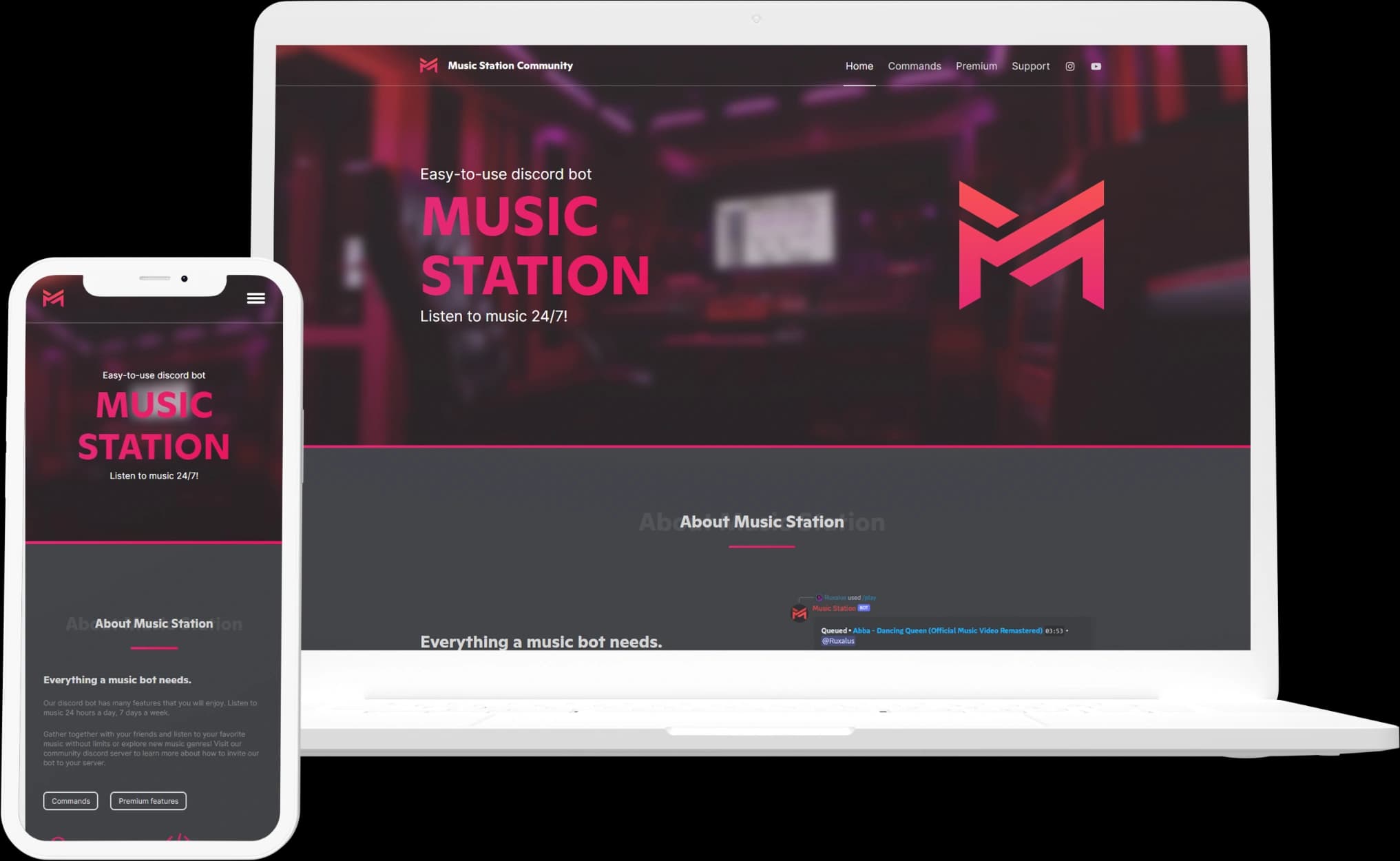Image resolution: width=1400 pixels, height=861 pixels.
Task: Open the Premium nav item
Action: 976,66
